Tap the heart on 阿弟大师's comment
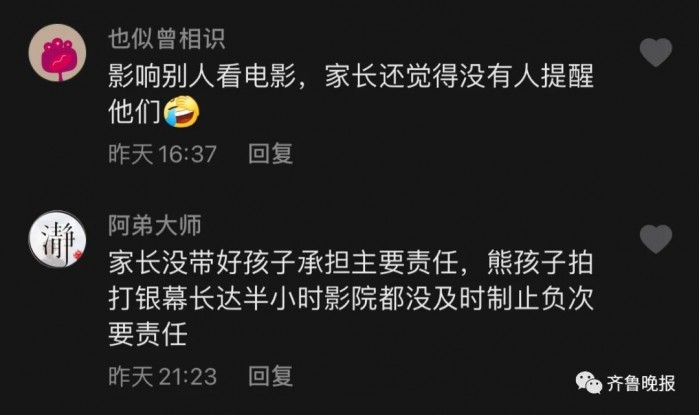This screenshot has width=700, height=415. coord(656,239)
